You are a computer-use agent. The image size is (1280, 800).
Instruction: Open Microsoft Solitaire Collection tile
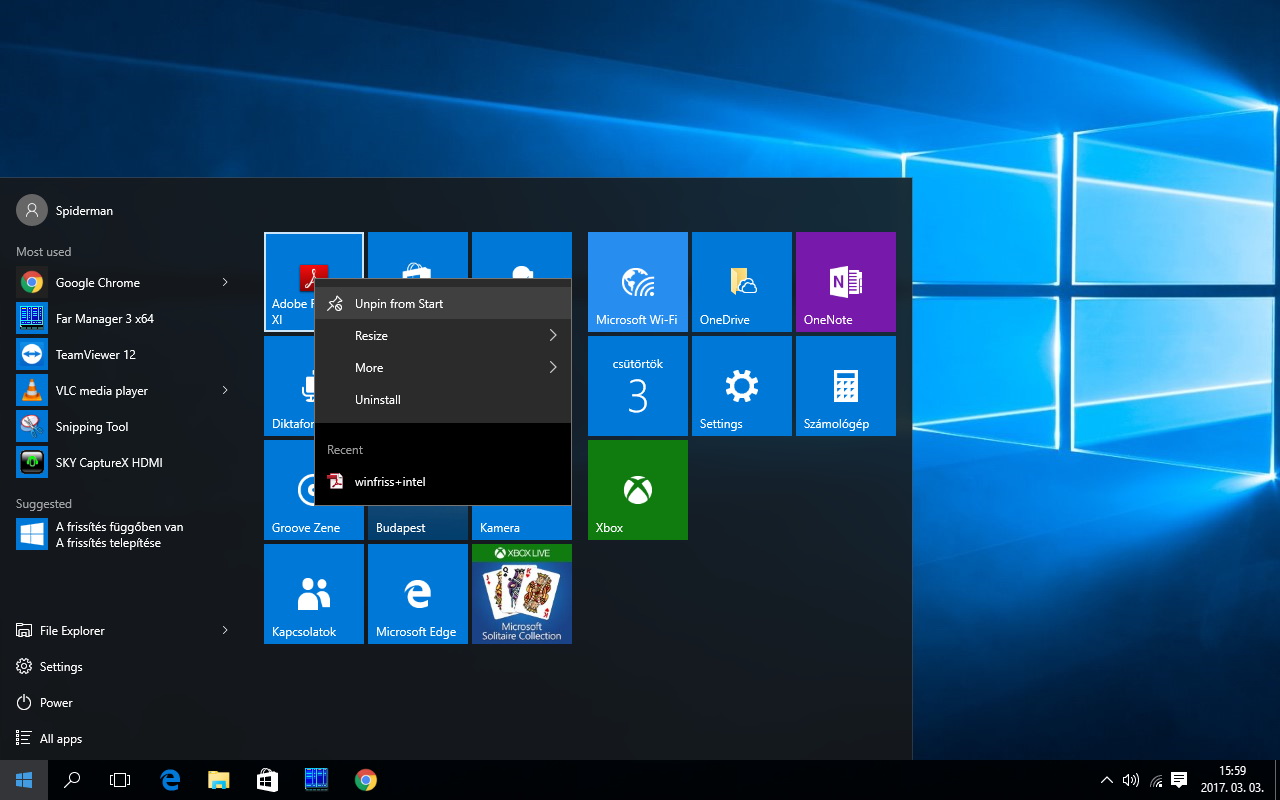tap(521, 594)
